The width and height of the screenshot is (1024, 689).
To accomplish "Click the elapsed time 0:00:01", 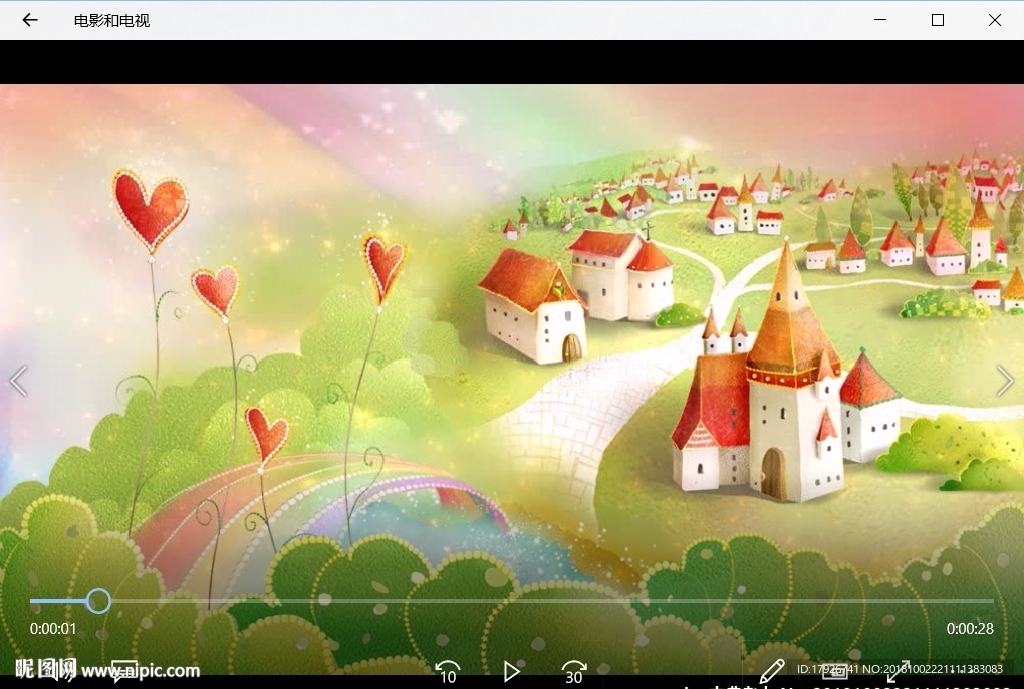I will [x=53, y=629].
